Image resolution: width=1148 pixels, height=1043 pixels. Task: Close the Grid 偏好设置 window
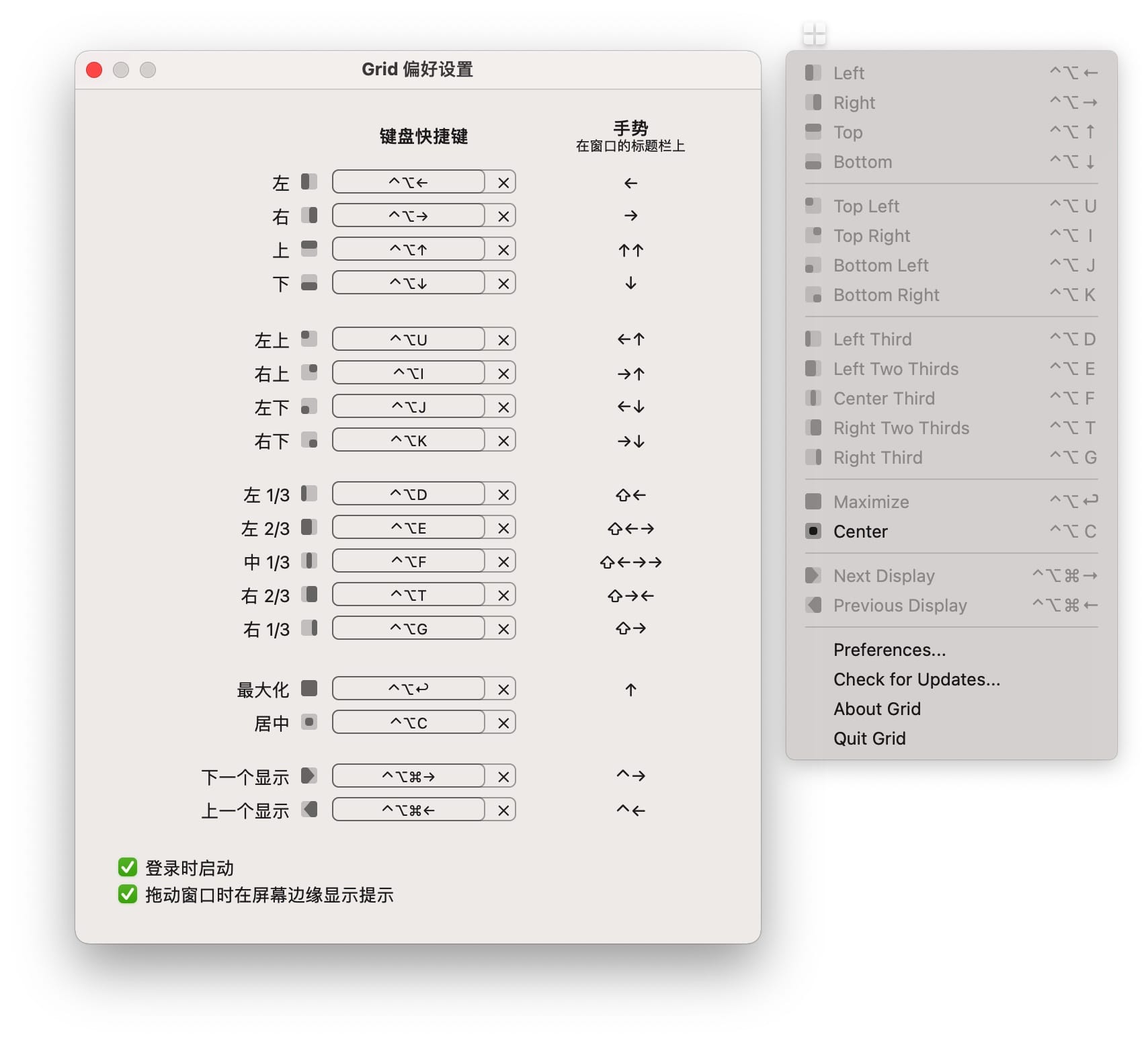click(x=94, y=70)
